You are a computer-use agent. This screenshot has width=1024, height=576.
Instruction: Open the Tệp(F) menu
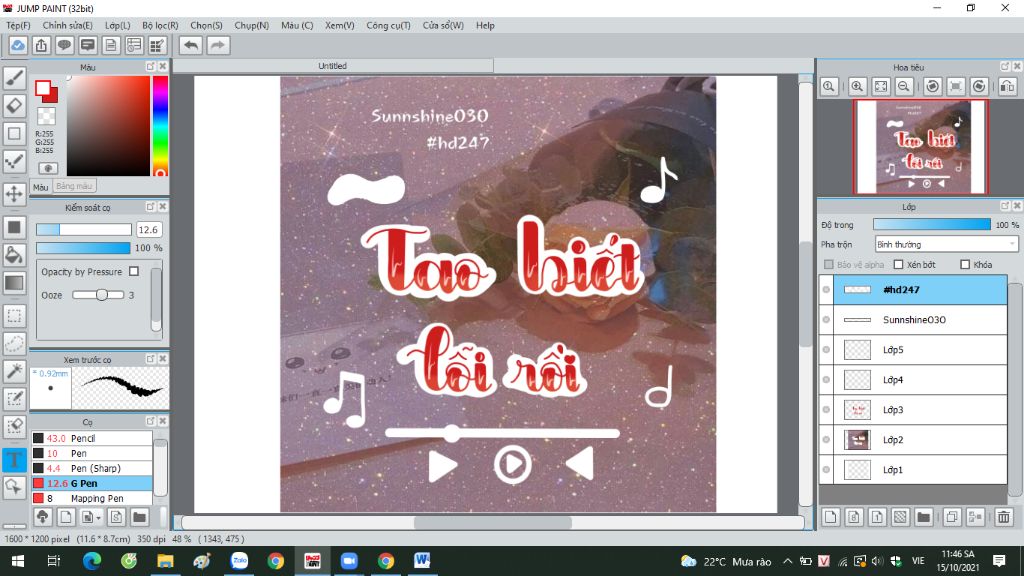(x=18, y=25)
